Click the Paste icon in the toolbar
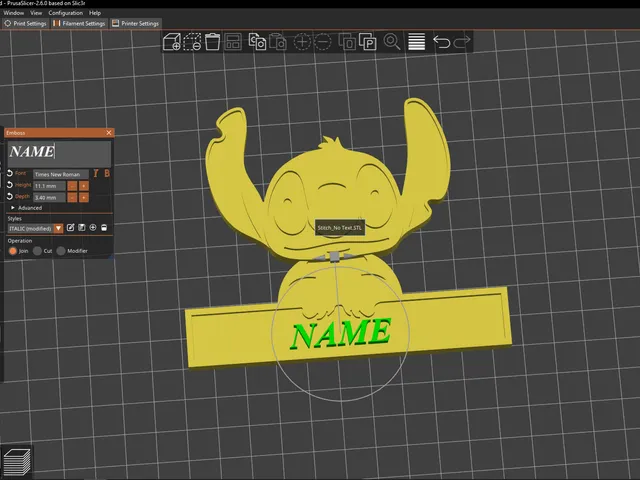 coord(278,42)
